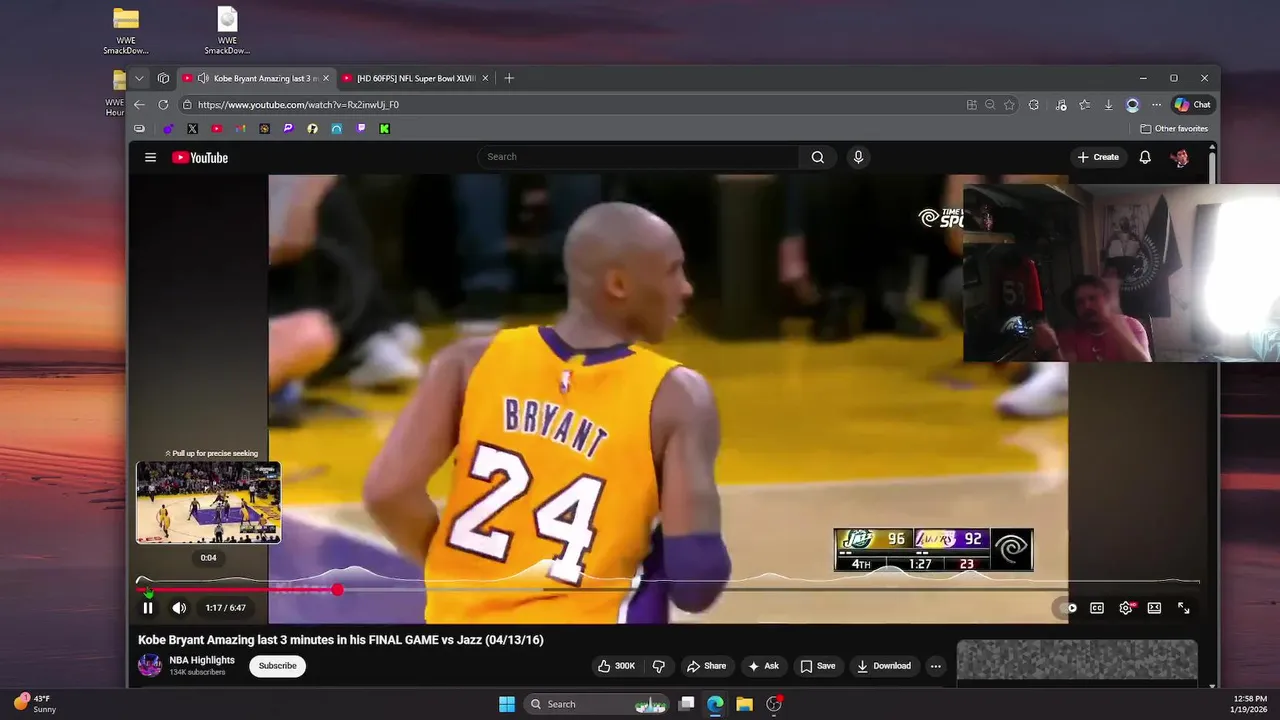This screenshot has width=1280, height=720.
Task: Share the Kobe Bryant video
Action: 706,666
